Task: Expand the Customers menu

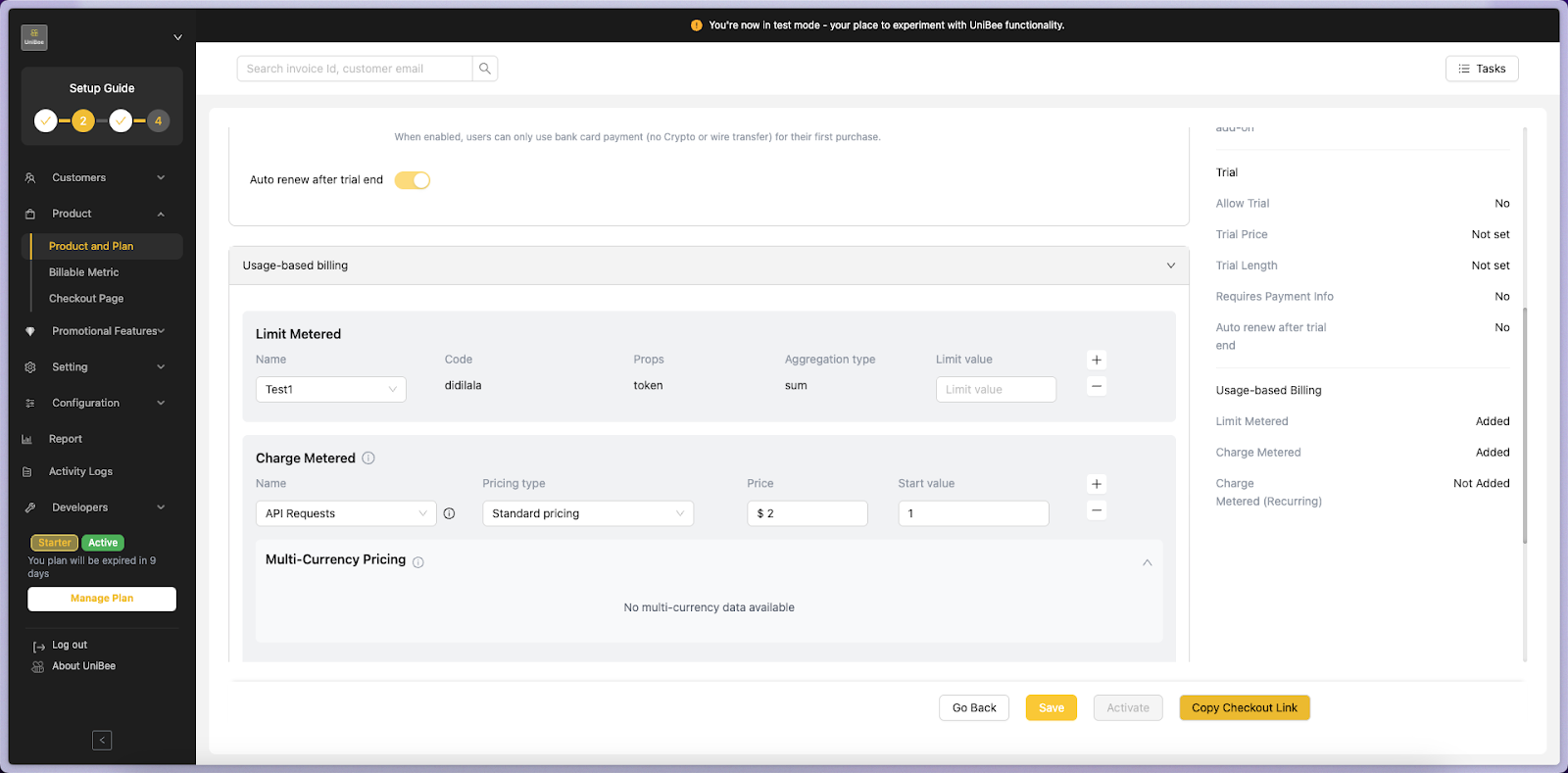Action: [102, 178]
